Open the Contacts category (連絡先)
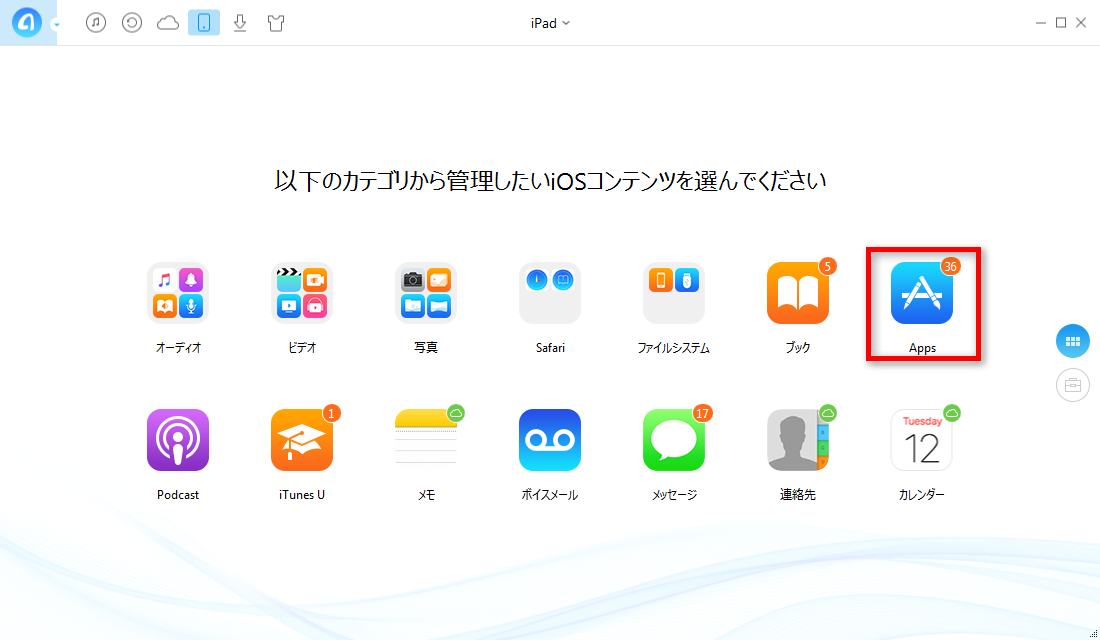The width and height of the screenshot is (1100, 640). click(x=798, y=440)
